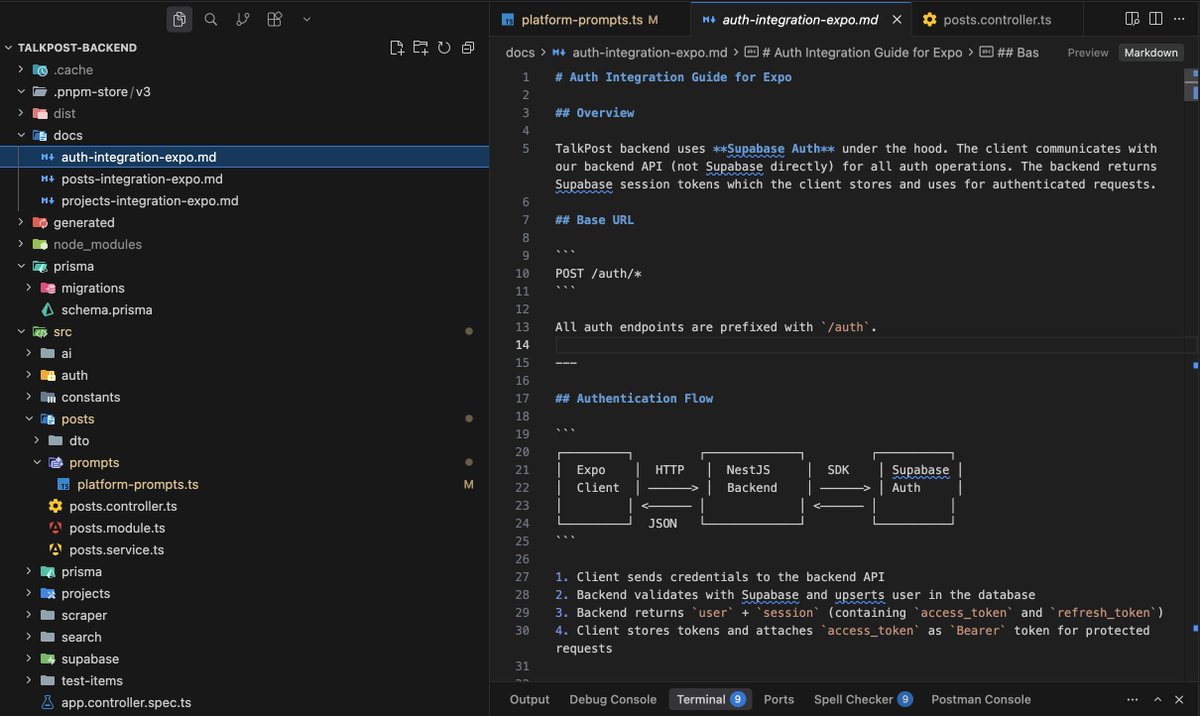Expand the projects folder

[x=29, y=593]
